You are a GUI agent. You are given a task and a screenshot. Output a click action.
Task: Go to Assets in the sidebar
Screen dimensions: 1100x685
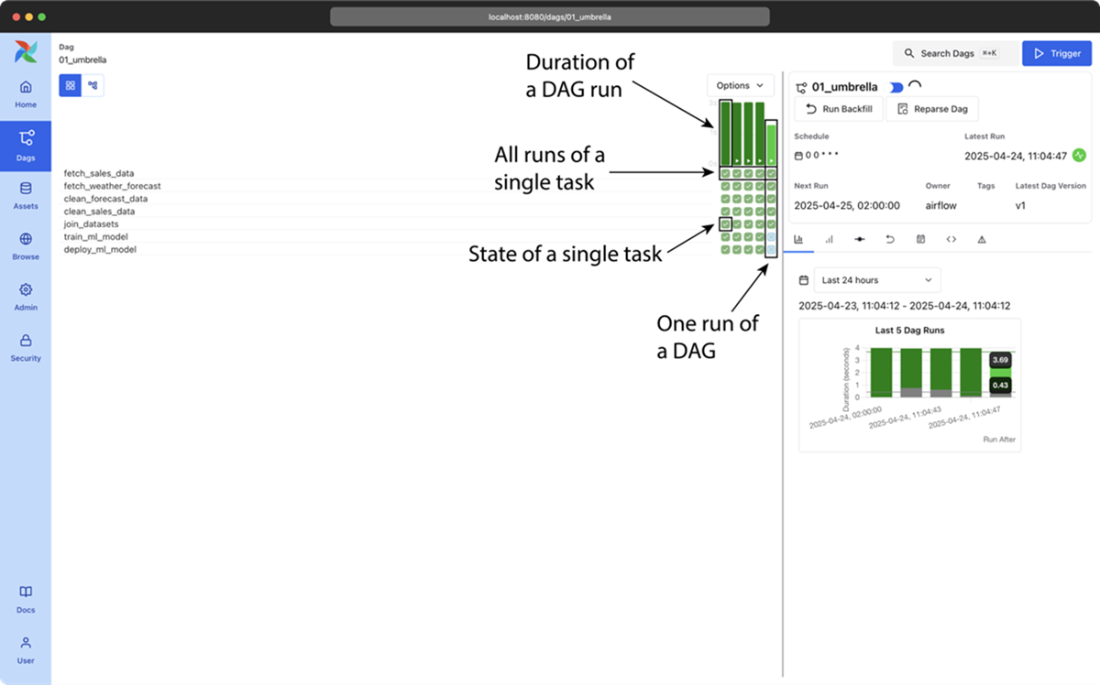[25, 195]
